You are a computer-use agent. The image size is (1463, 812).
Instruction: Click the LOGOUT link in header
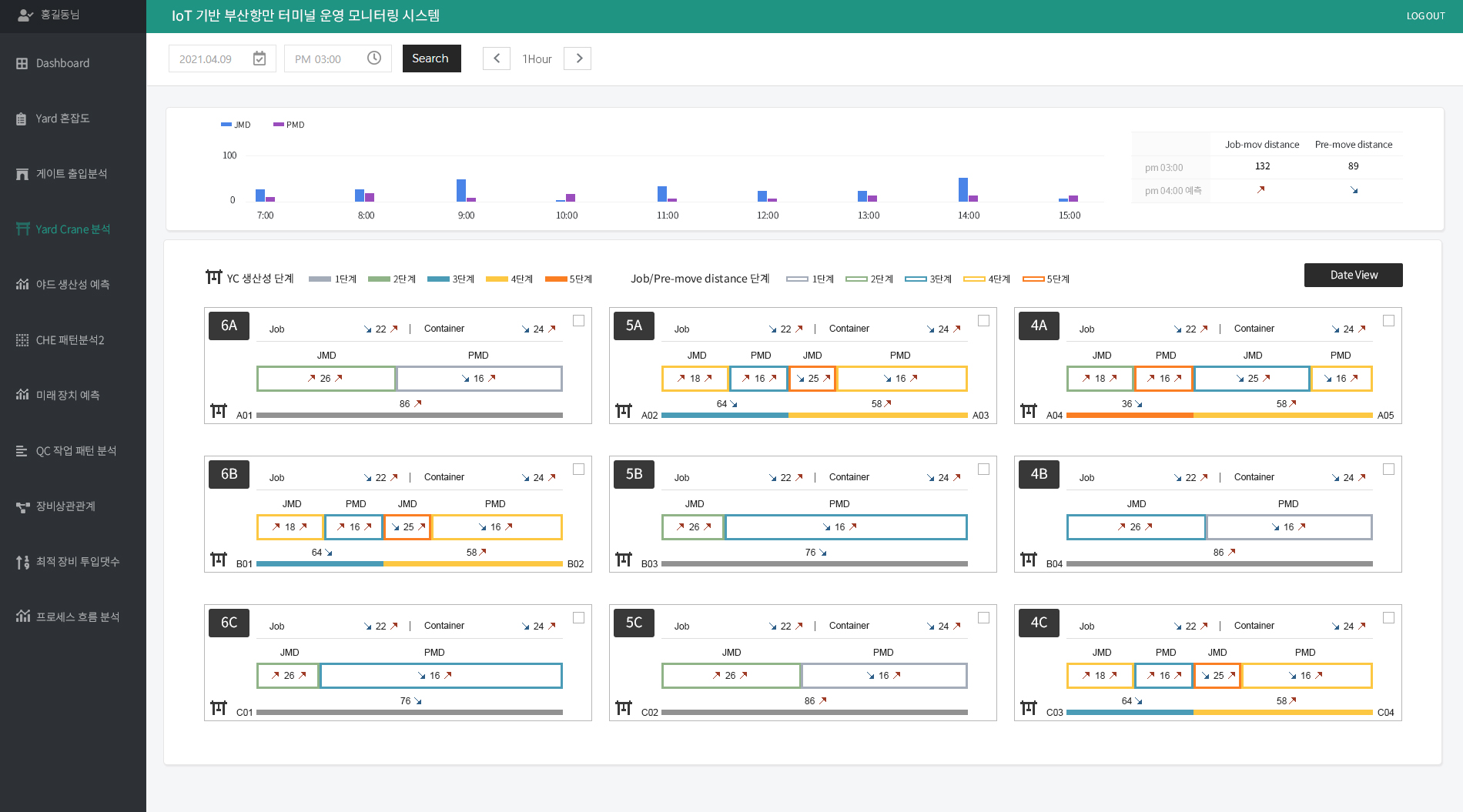(x=1425, y=16)
